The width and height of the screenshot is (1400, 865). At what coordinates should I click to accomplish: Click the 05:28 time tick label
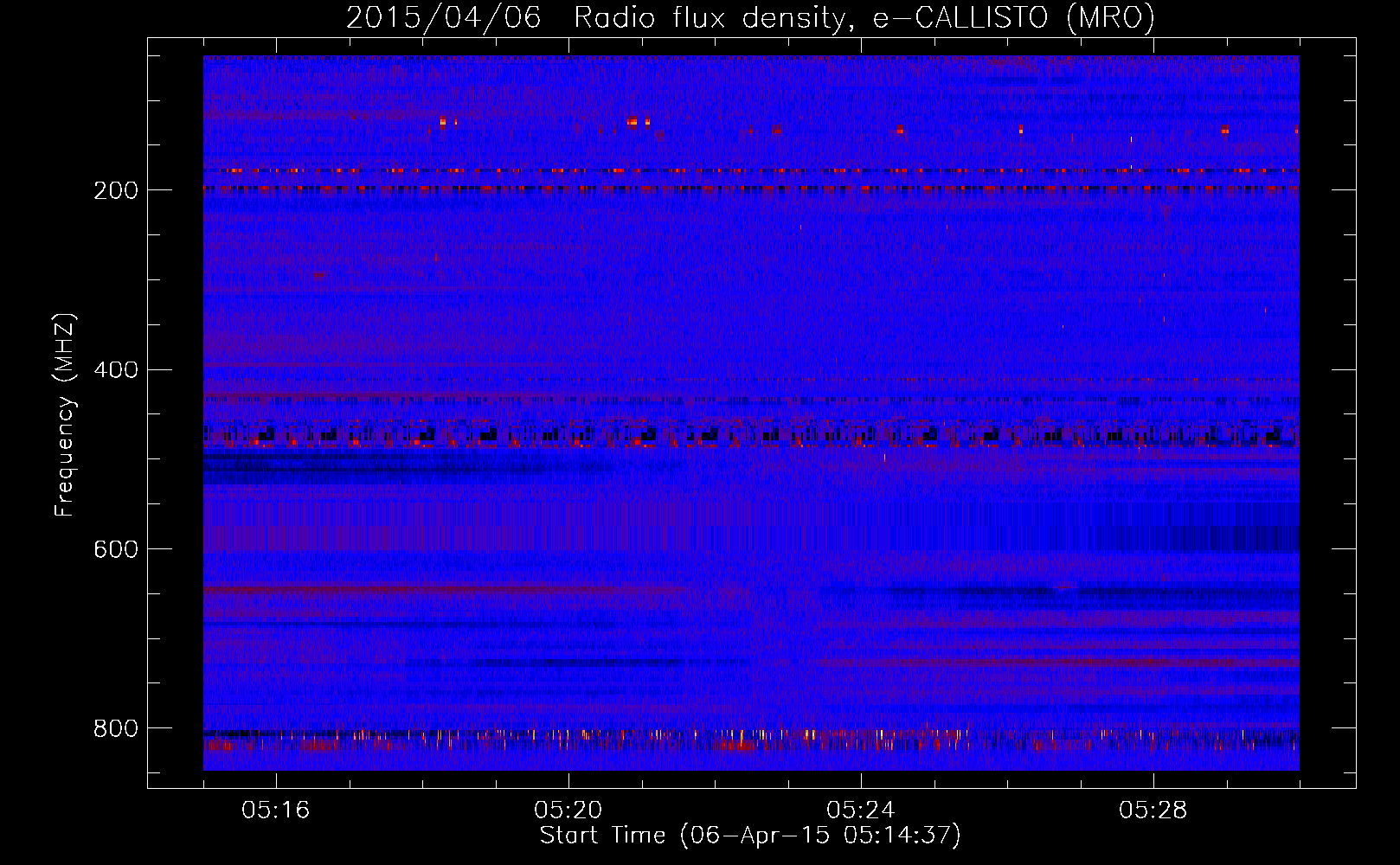coord(1153,811)
